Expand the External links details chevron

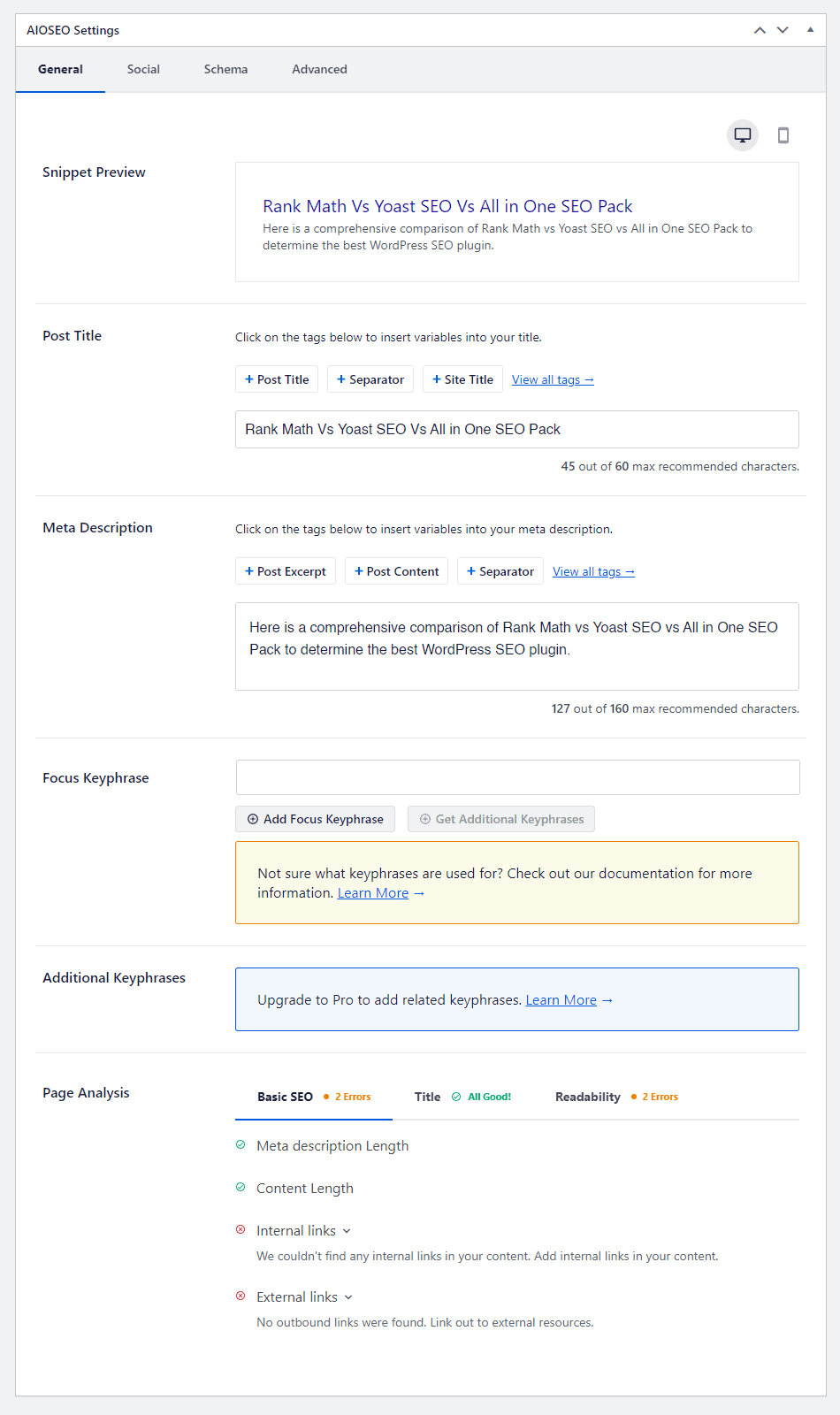[x=348, y=1297]
